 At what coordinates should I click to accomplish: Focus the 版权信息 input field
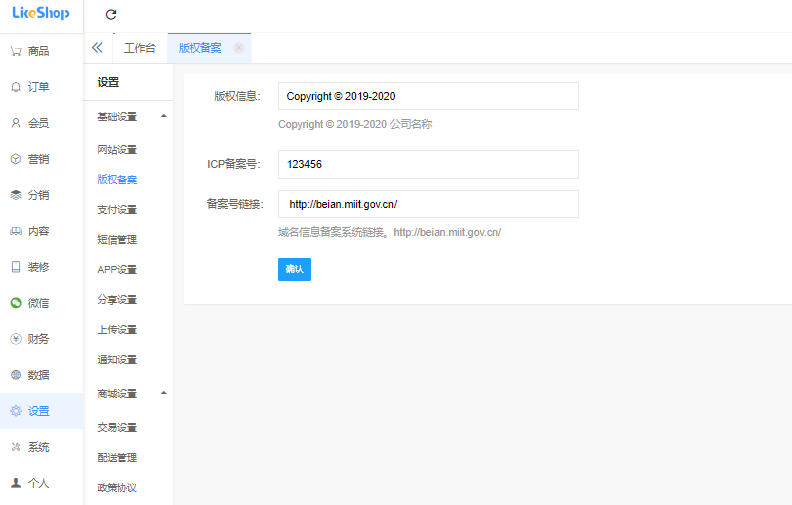[x=428, y=96]
